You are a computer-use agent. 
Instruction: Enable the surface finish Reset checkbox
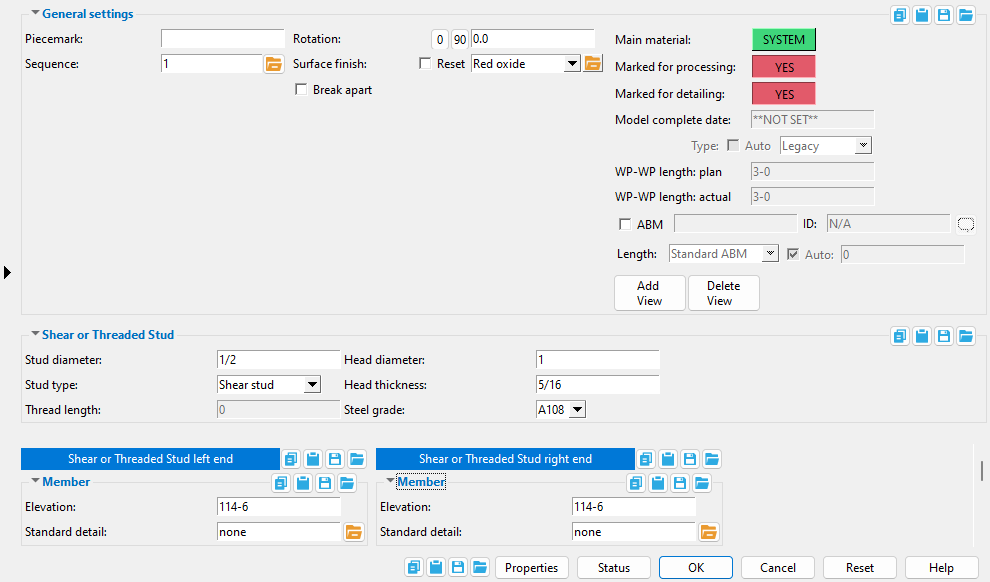pos(426,64)
